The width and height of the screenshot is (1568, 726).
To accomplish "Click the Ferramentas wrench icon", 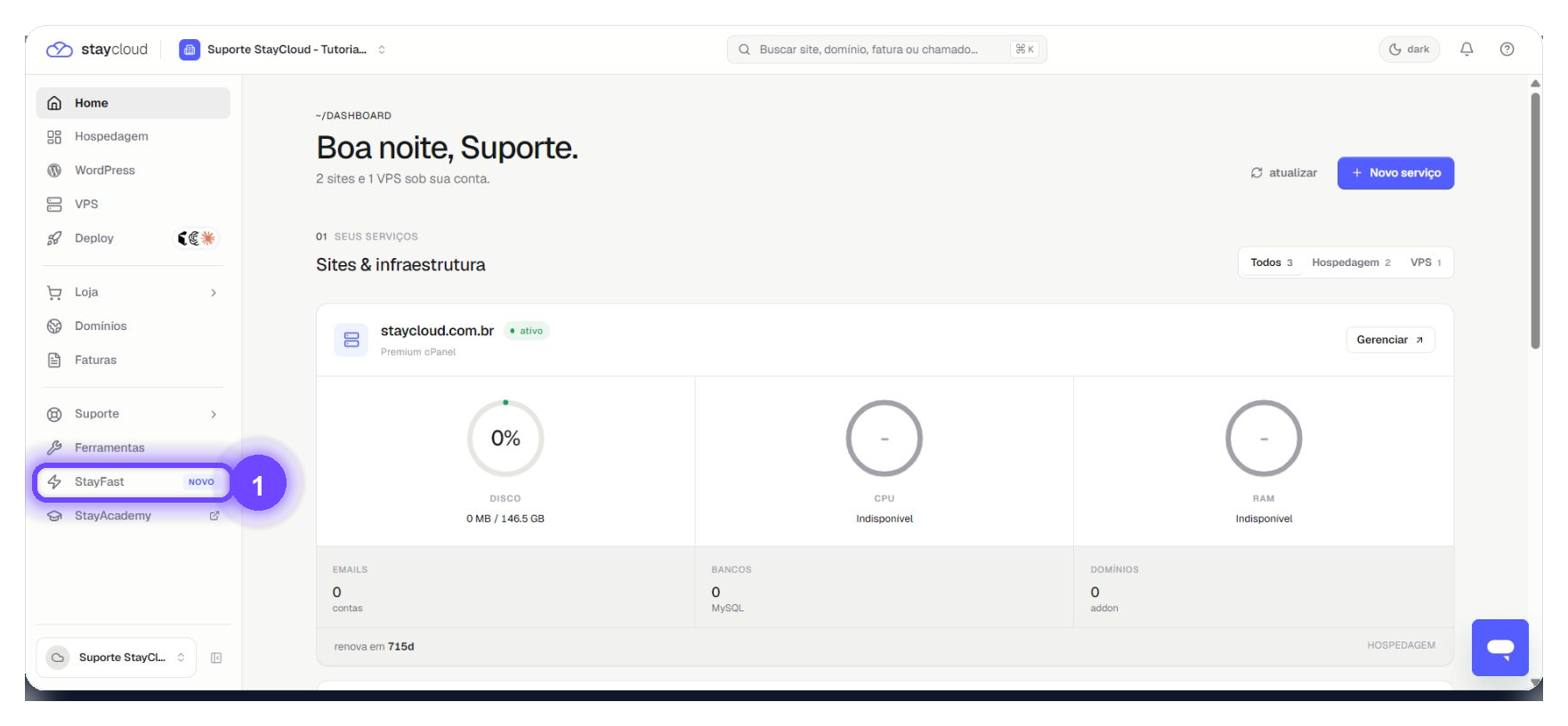I will click(54, 448).
